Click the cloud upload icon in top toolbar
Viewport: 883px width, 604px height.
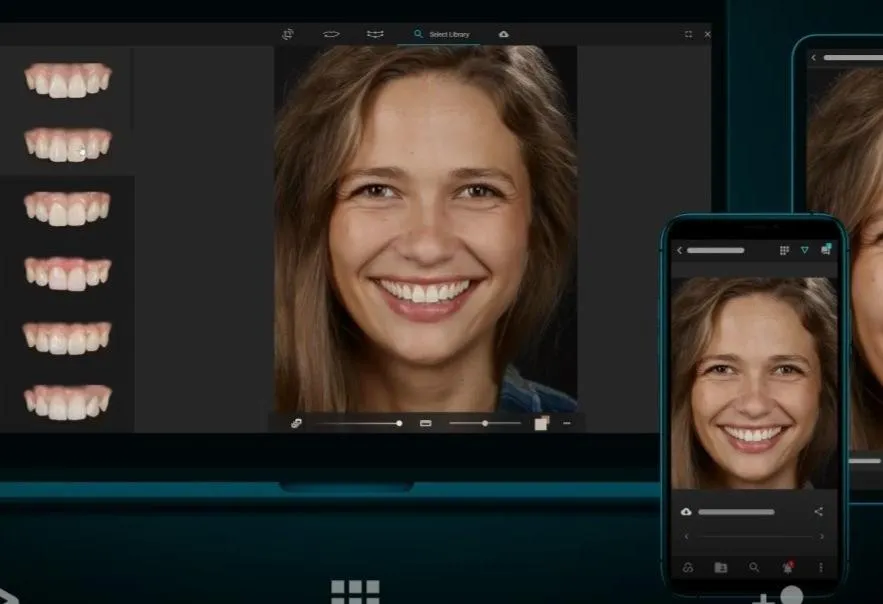pos(503,34)
